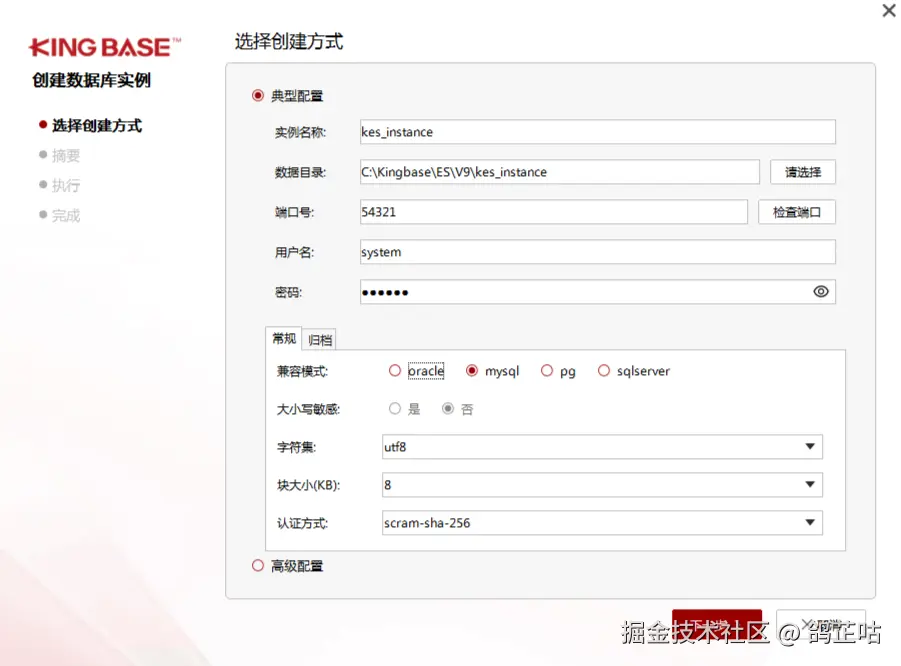Click the 创建数据库实例 heading

point(91,80)
